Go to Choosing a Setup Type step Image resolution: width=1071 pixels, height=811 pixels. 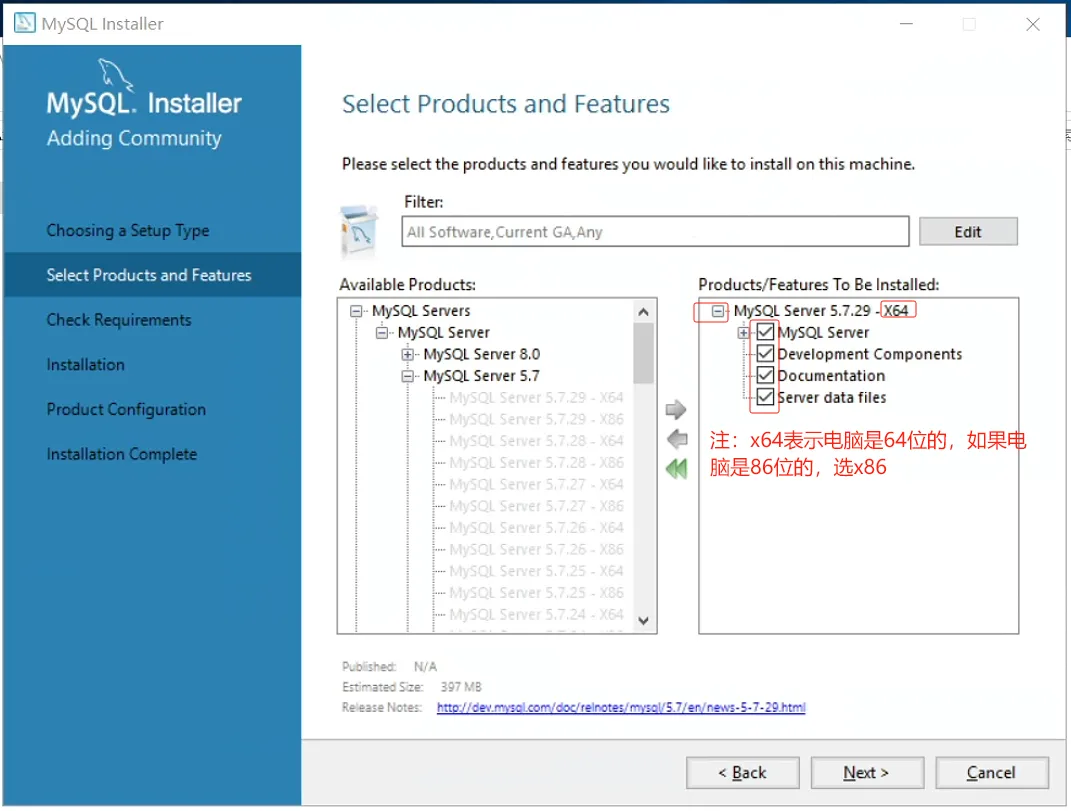click(x=128, y=231)
